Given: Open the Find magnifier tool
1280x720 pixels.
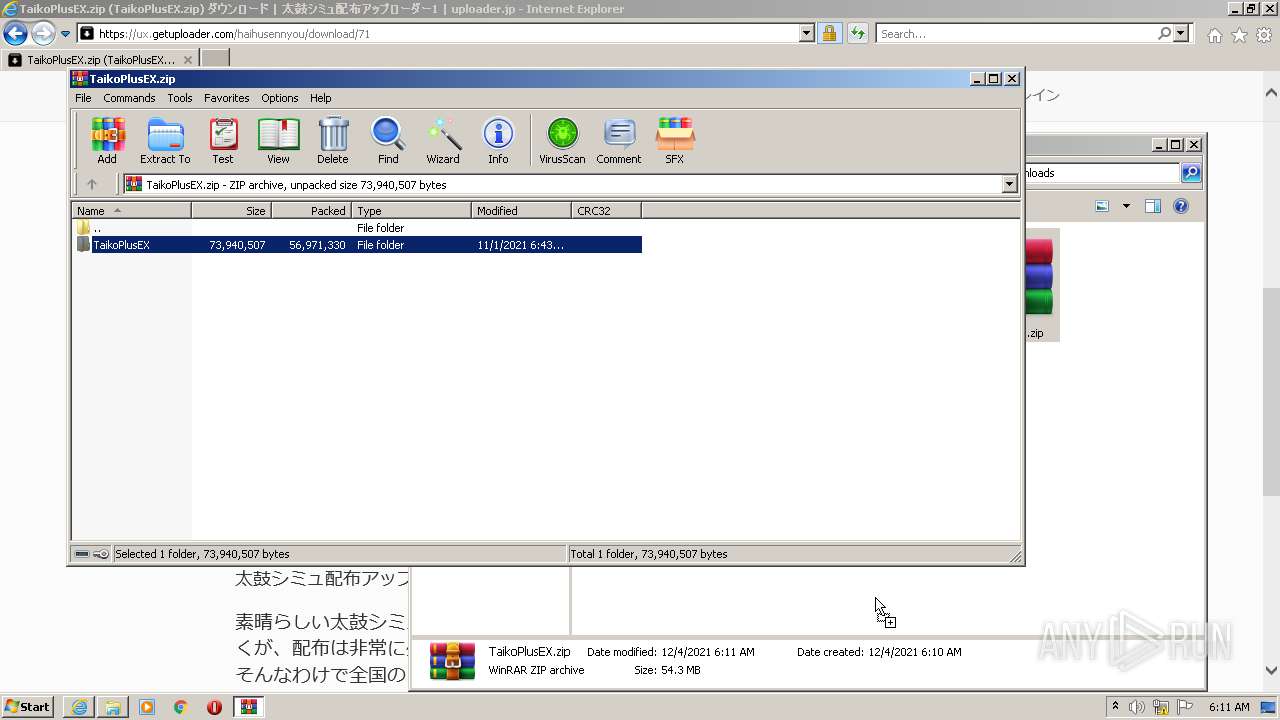Looking at the screenshot, I should pyautogui.click(x=388, y=140).
